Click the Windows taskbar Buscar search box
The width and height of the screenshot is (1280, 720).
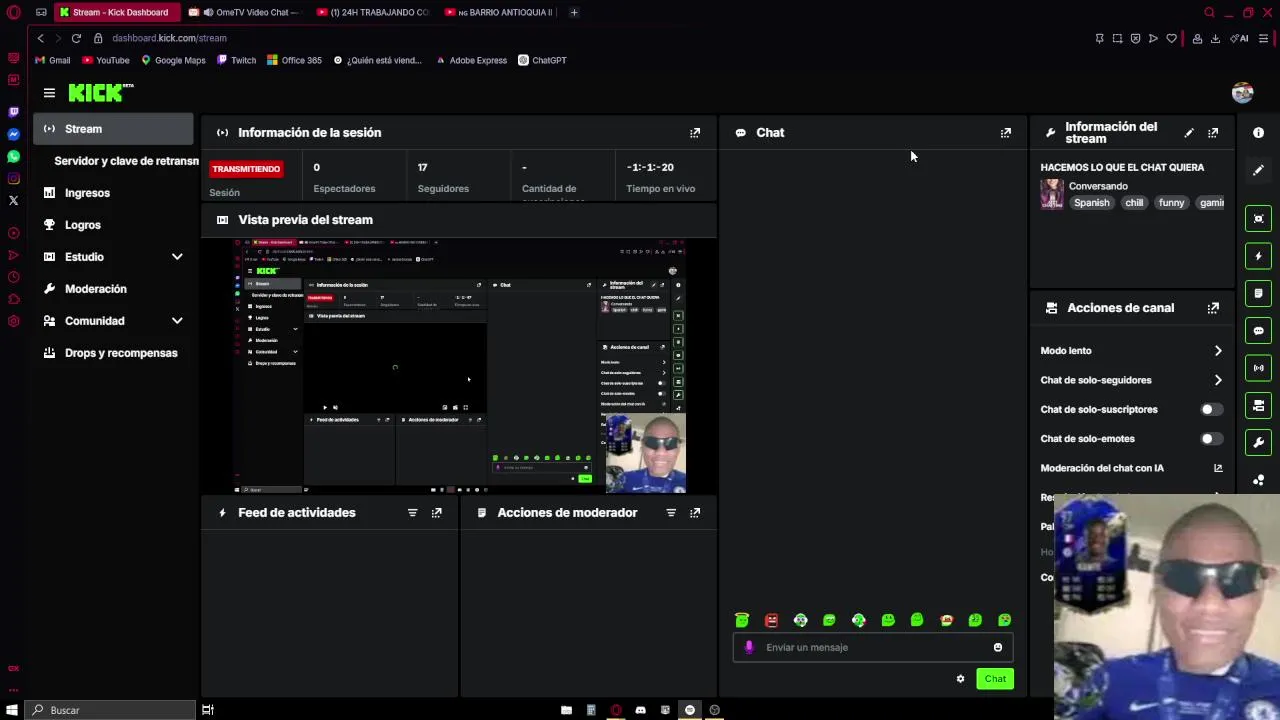click(x=110, y=710)
